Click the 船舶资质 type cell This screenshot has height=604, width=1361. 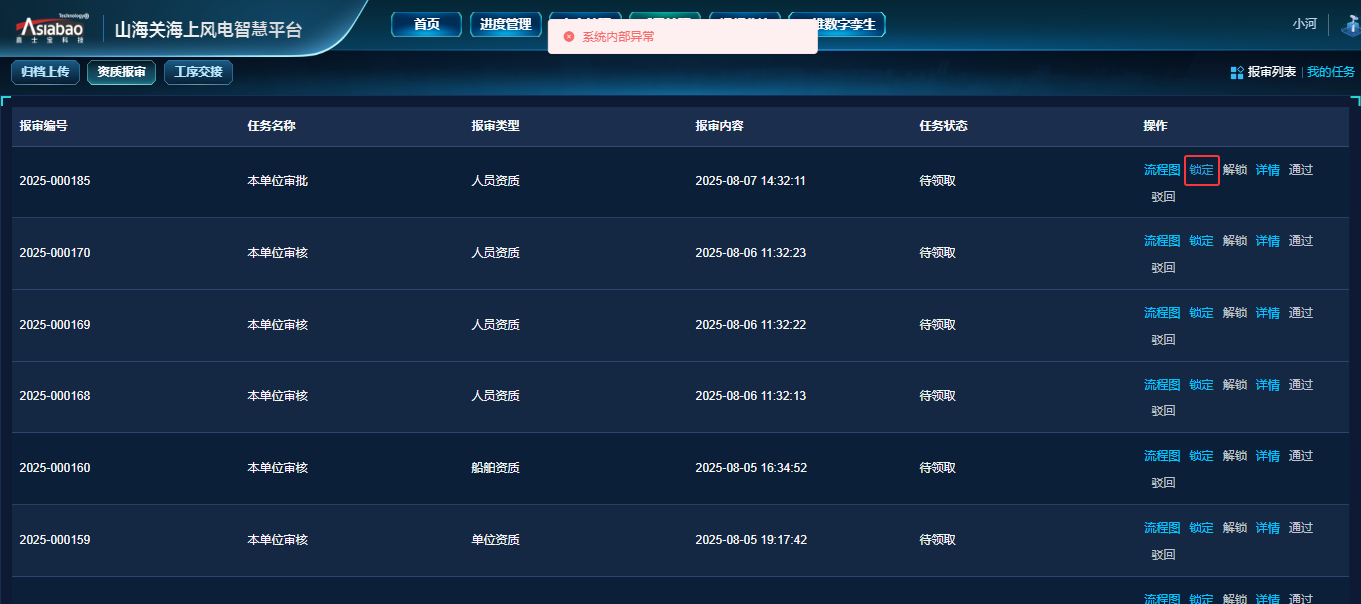click(495, 468)
